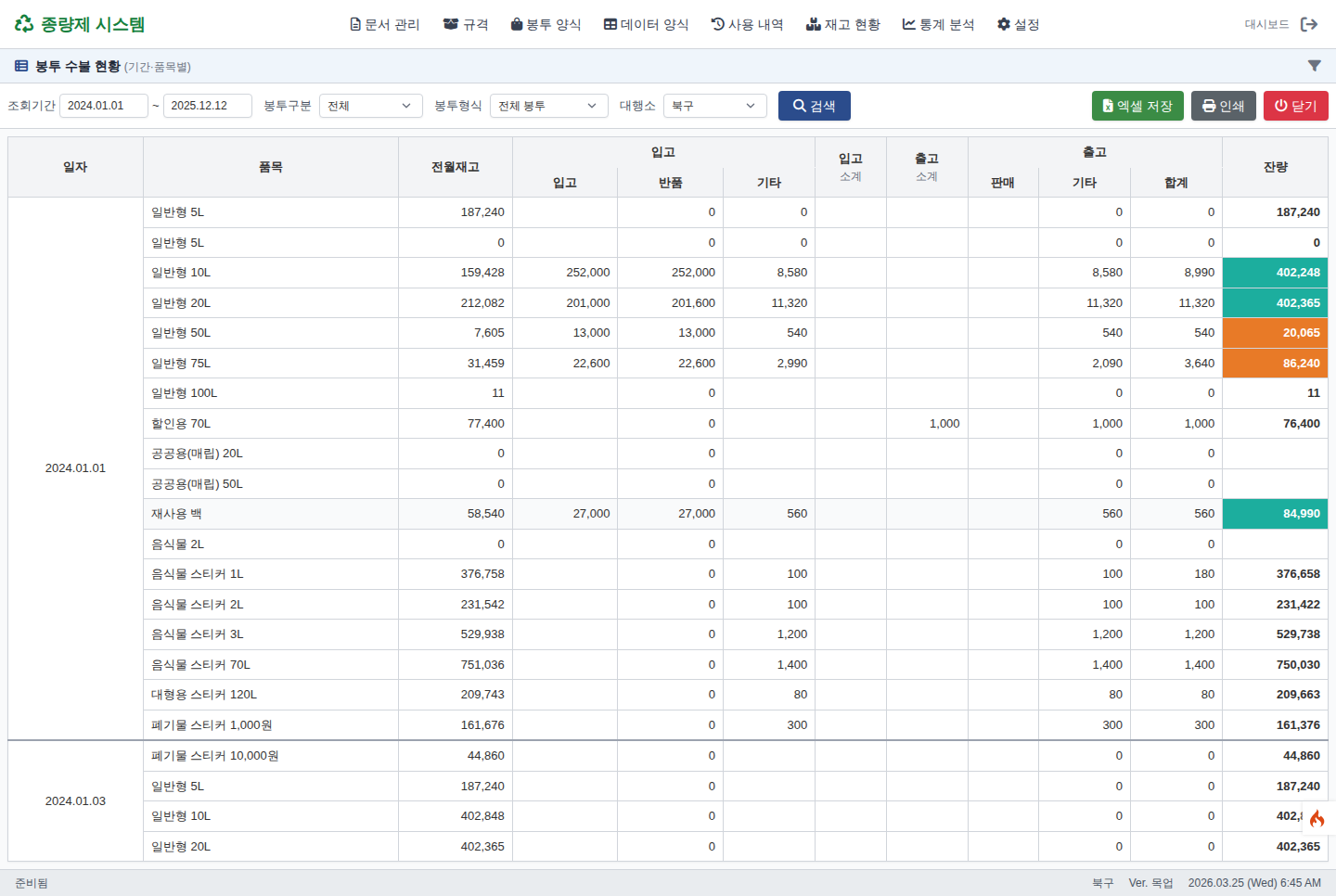Click the green highlighted 84,990 remainder cell
Image resolution: width=1336 pixels, height=896 pixels.
point(1275,513)
